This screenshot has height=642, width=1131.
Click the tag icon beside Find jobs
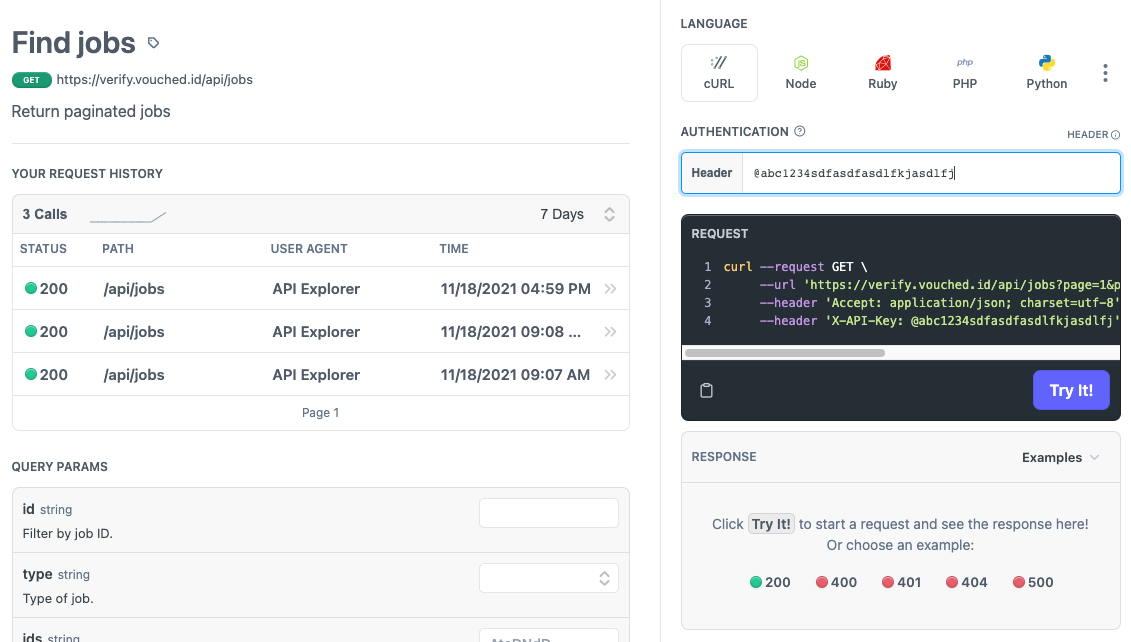(x=153, y=43)
